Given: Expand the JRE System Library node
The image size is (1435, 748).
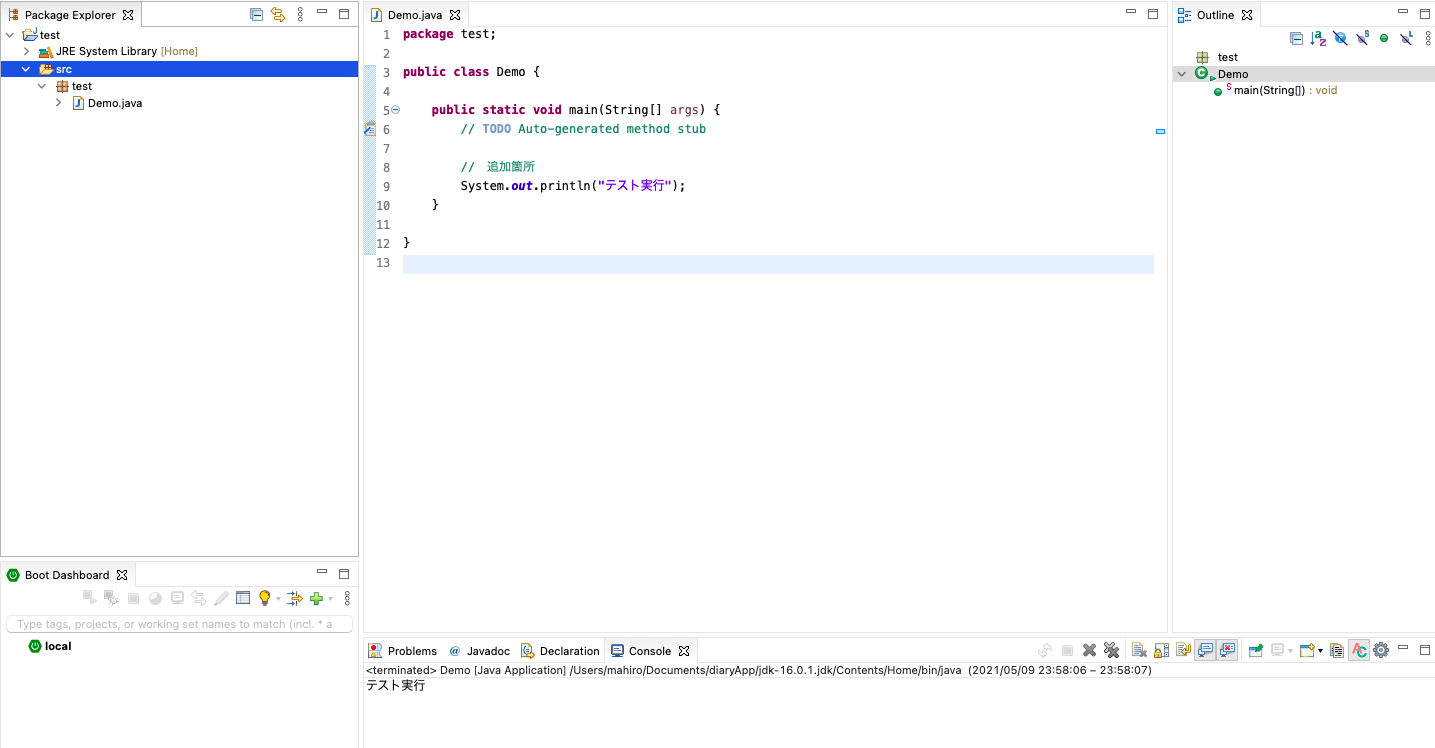Looking at the screenshot, I should (26, 51).
